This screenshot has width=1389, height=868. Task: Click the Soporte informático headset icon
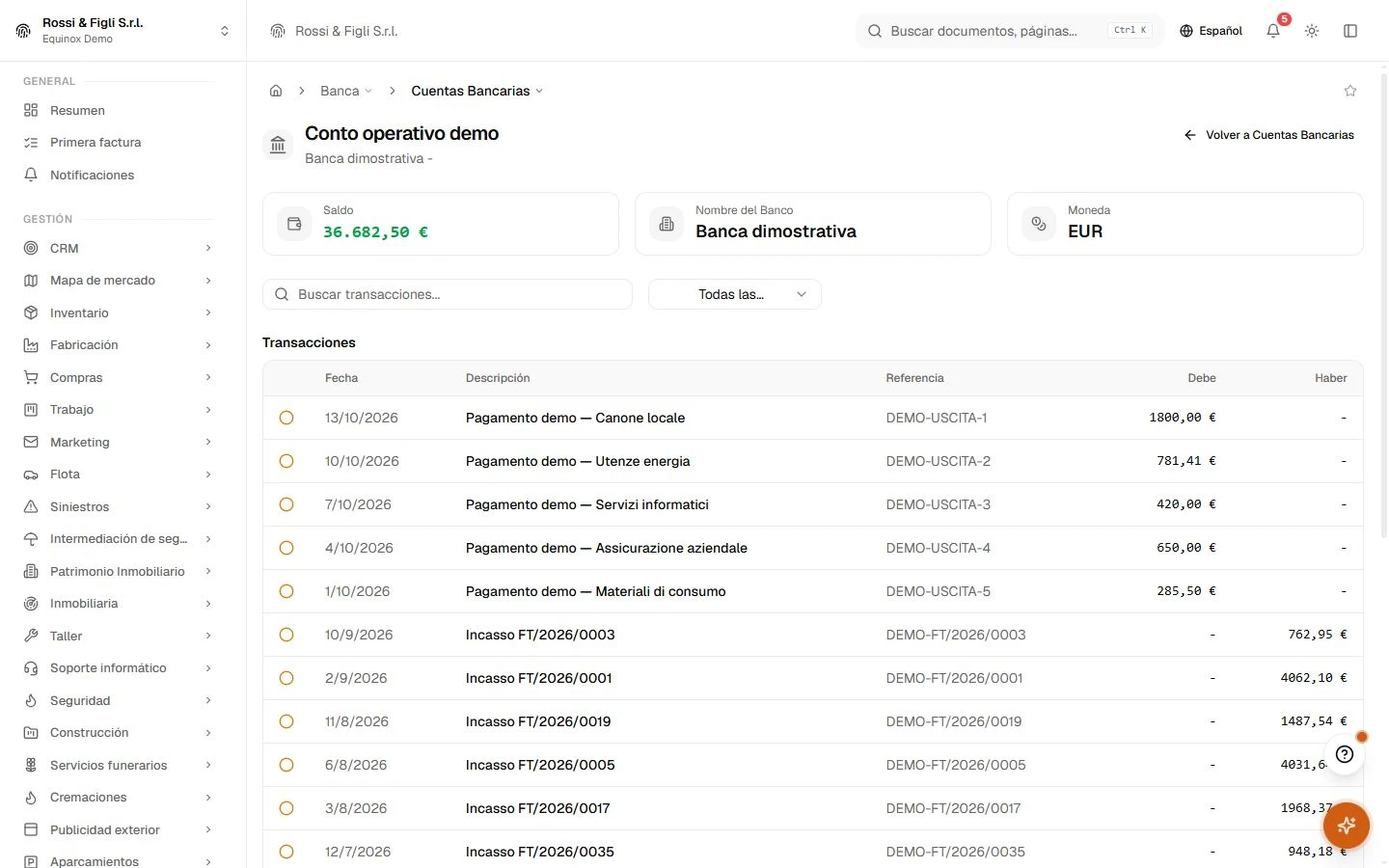[x=31, y=668]
